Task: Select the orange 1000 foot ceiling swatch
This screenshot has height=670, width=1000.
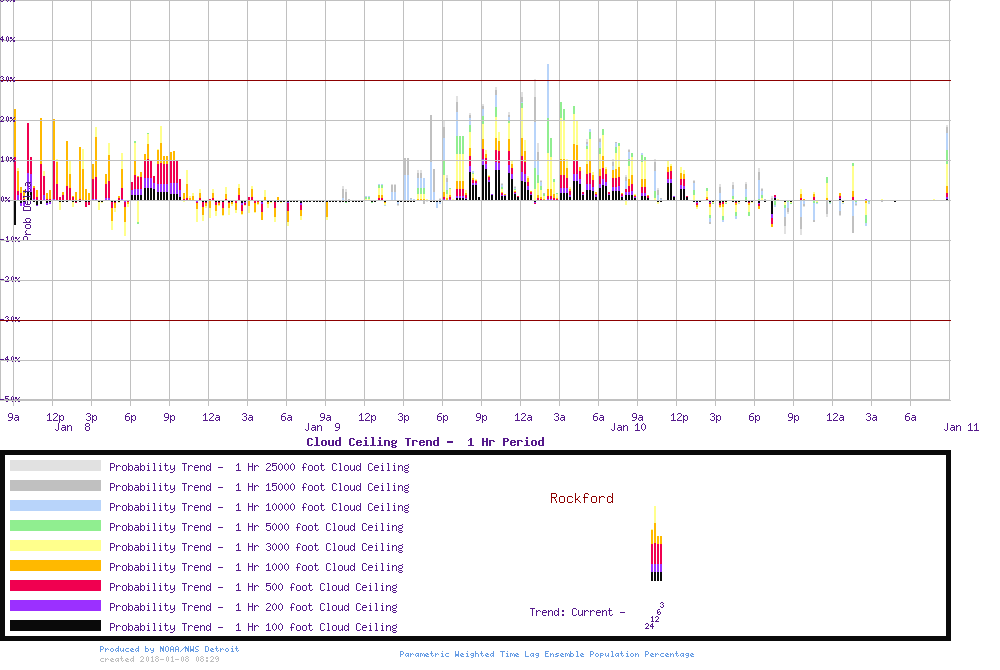Action: pyautogui.click(x=55, y=566)
